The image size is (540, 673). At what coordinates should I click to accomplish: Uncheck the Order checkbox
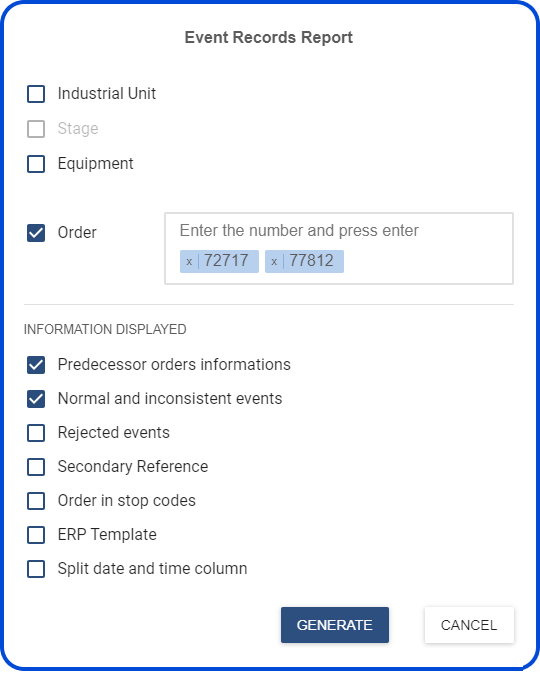click(x=36, y=233)
